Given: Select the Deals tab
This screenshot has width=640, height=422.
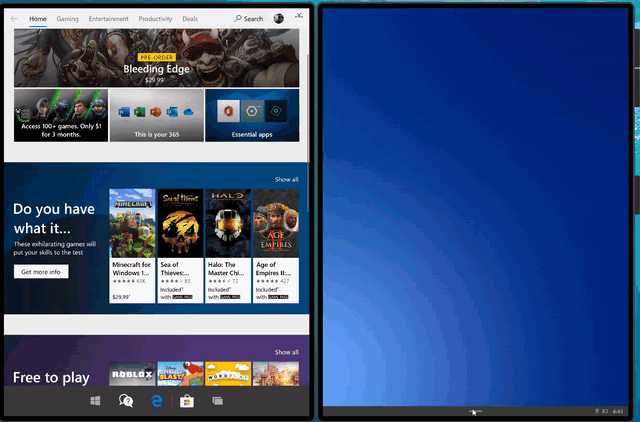Looking at the screenshot, I should tap(190, 18).
